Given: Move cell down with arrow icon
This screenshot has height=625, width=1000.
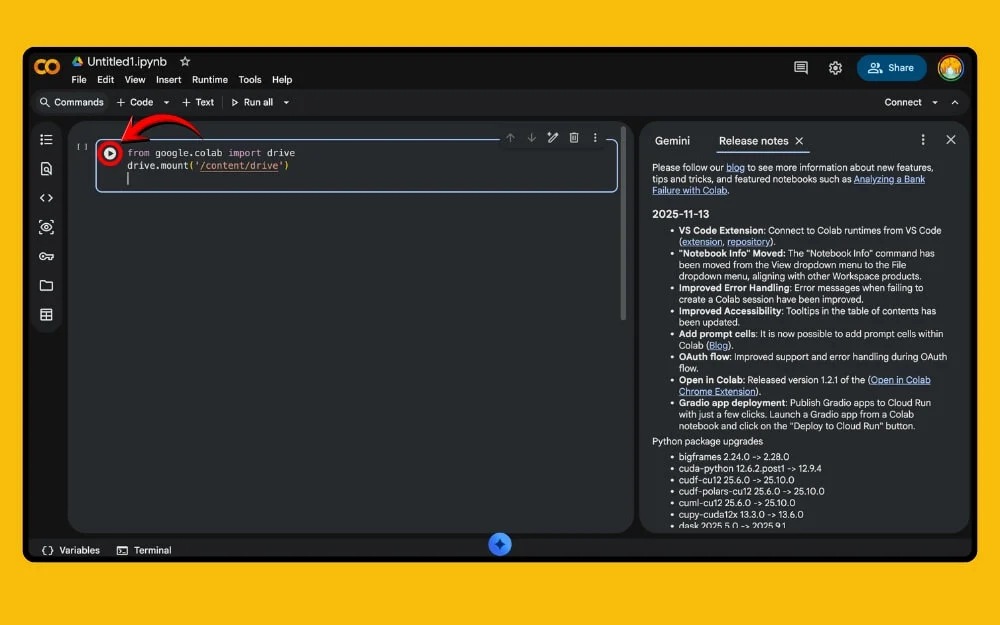Looking at the screenshot, I should pyautogui.click(x=531, y=138).
